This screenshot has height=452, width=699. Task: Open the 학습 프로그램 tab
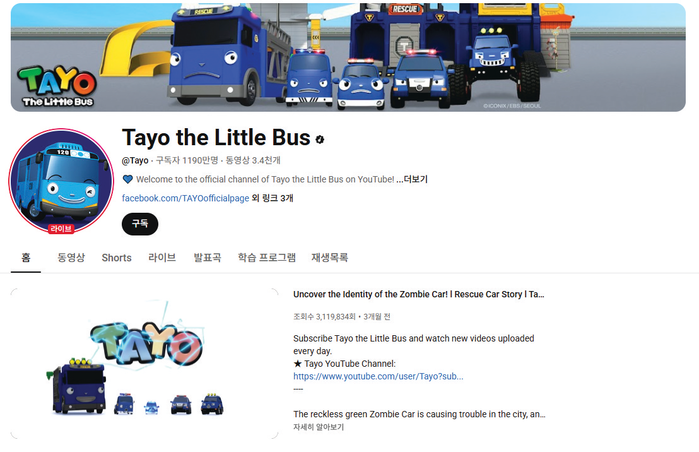click(x=267, y=258)
